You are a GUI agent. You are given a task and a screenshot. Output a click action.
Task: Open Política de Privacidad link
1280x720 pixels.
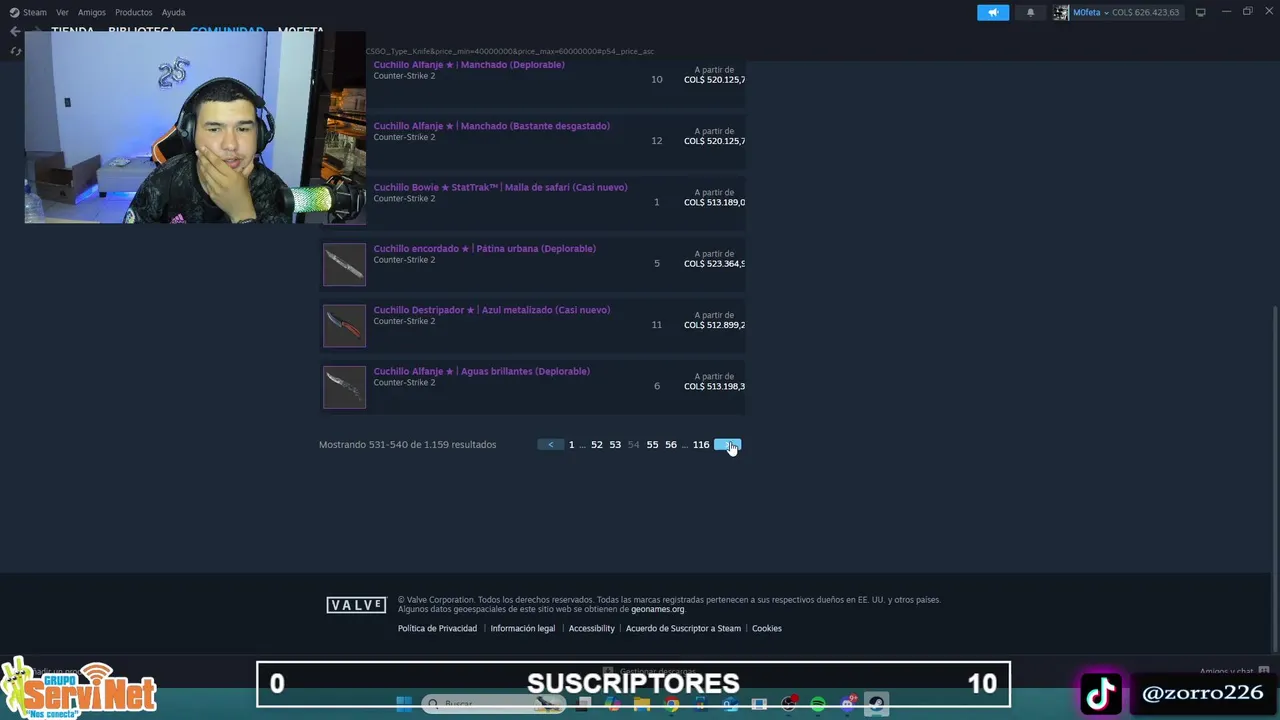coord(437,628)
